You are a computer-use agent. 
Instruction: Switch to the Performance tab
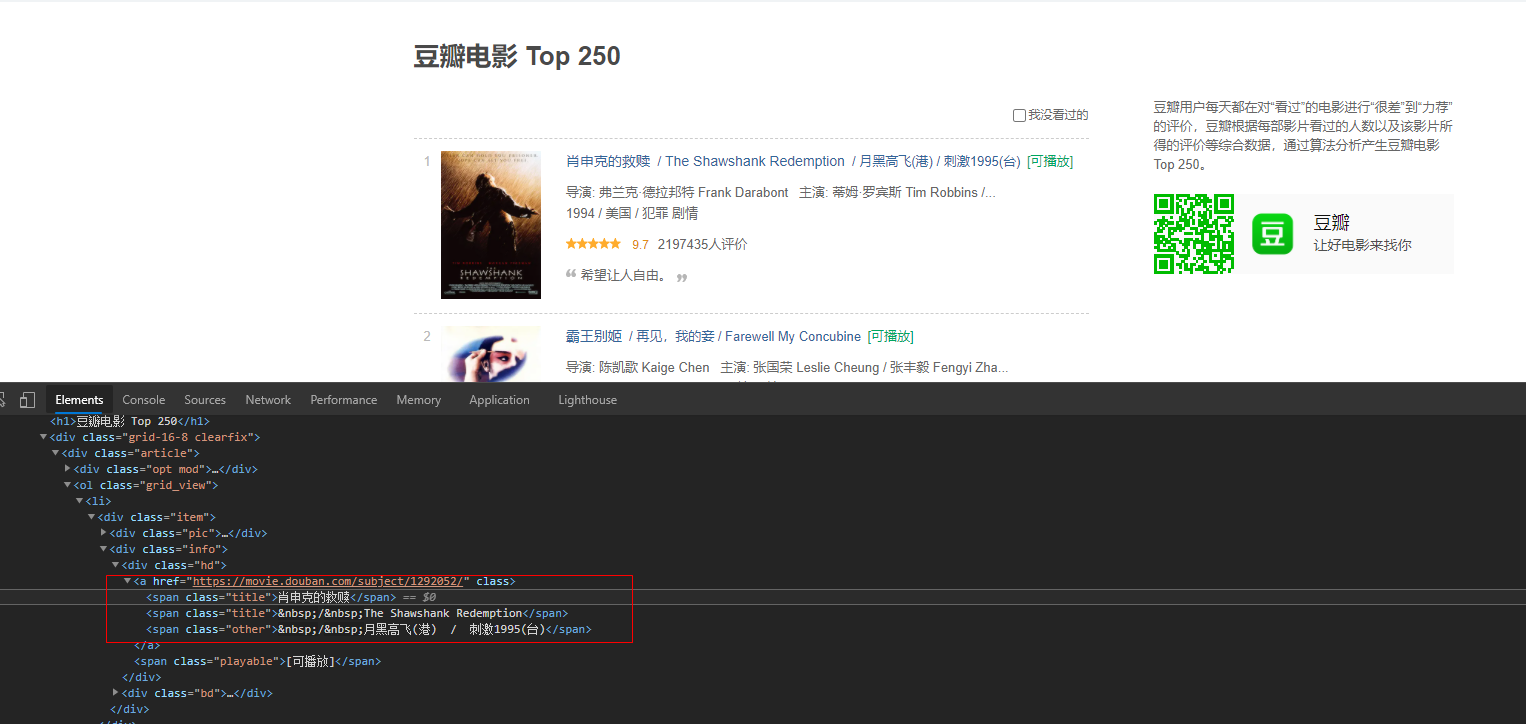point(344,400)
